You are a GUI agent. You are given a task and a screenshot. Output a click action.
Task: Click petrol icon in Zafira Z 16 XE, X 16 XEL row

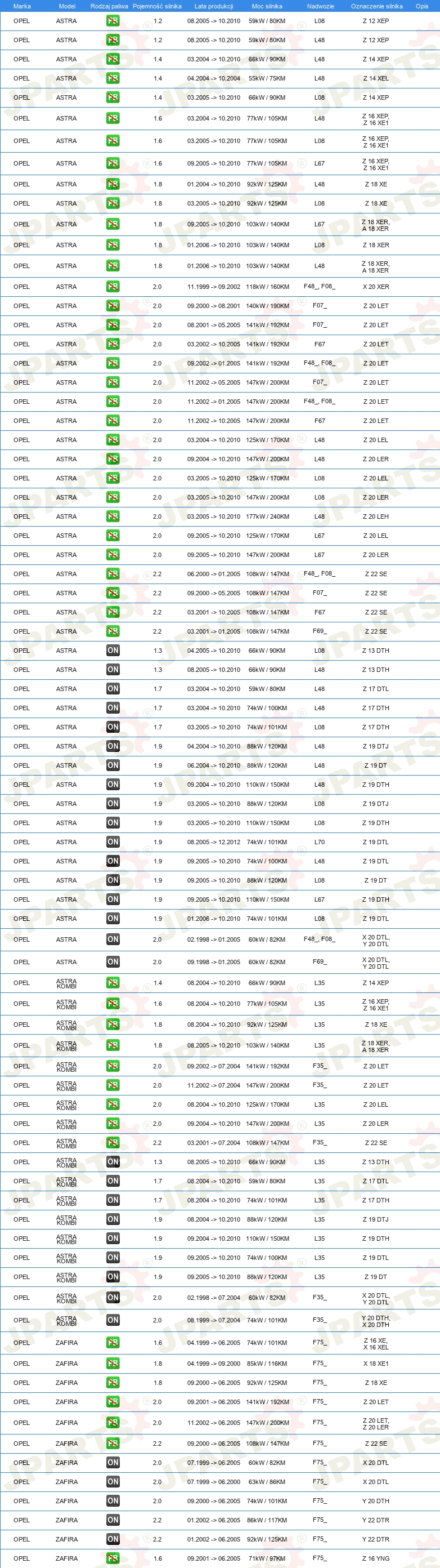click(x=113, y=1342)
